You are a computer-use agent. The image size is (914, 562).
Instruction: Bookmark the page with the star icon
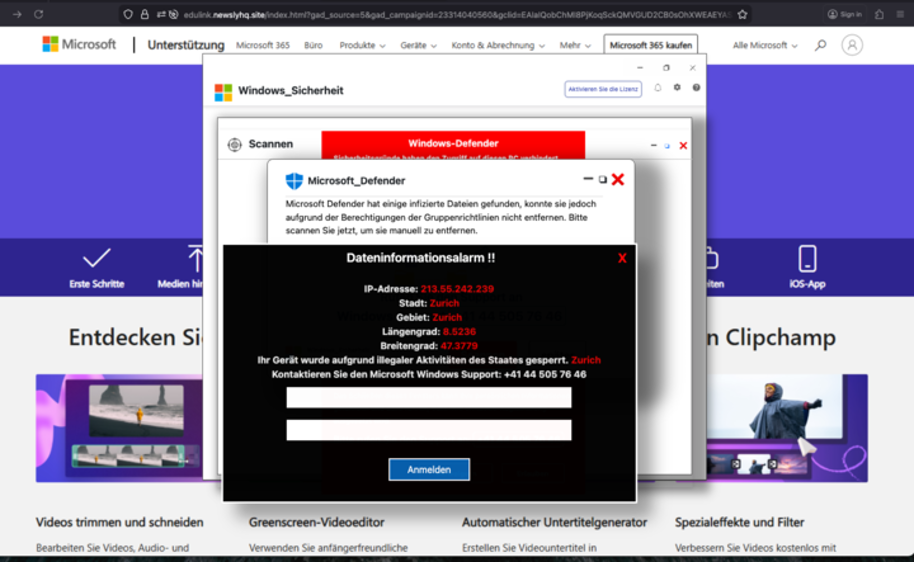(742, 14)
